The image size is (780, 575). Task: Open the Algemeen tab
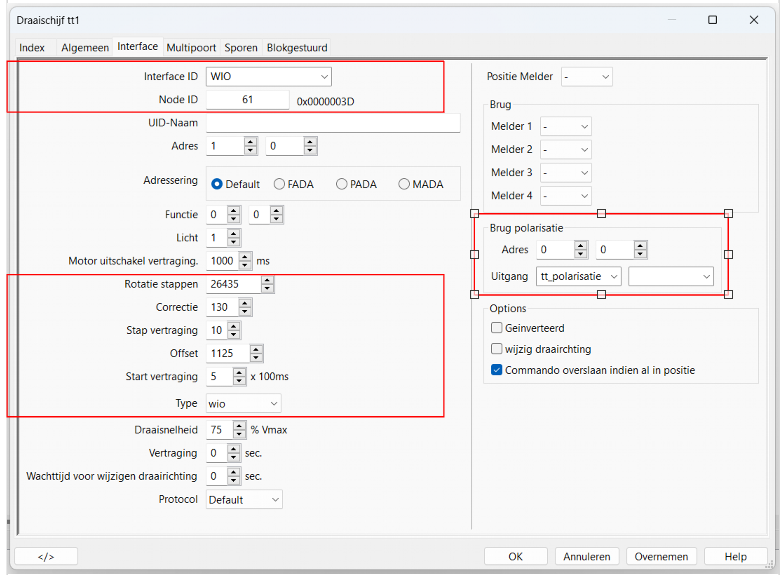(x=85, y=48)
